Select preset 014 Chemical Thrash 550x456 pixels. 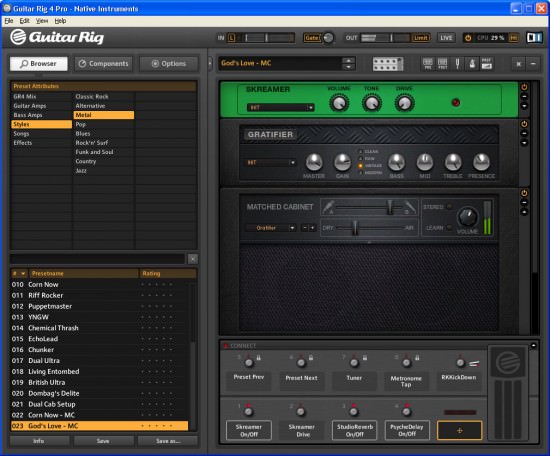point(100,328)
